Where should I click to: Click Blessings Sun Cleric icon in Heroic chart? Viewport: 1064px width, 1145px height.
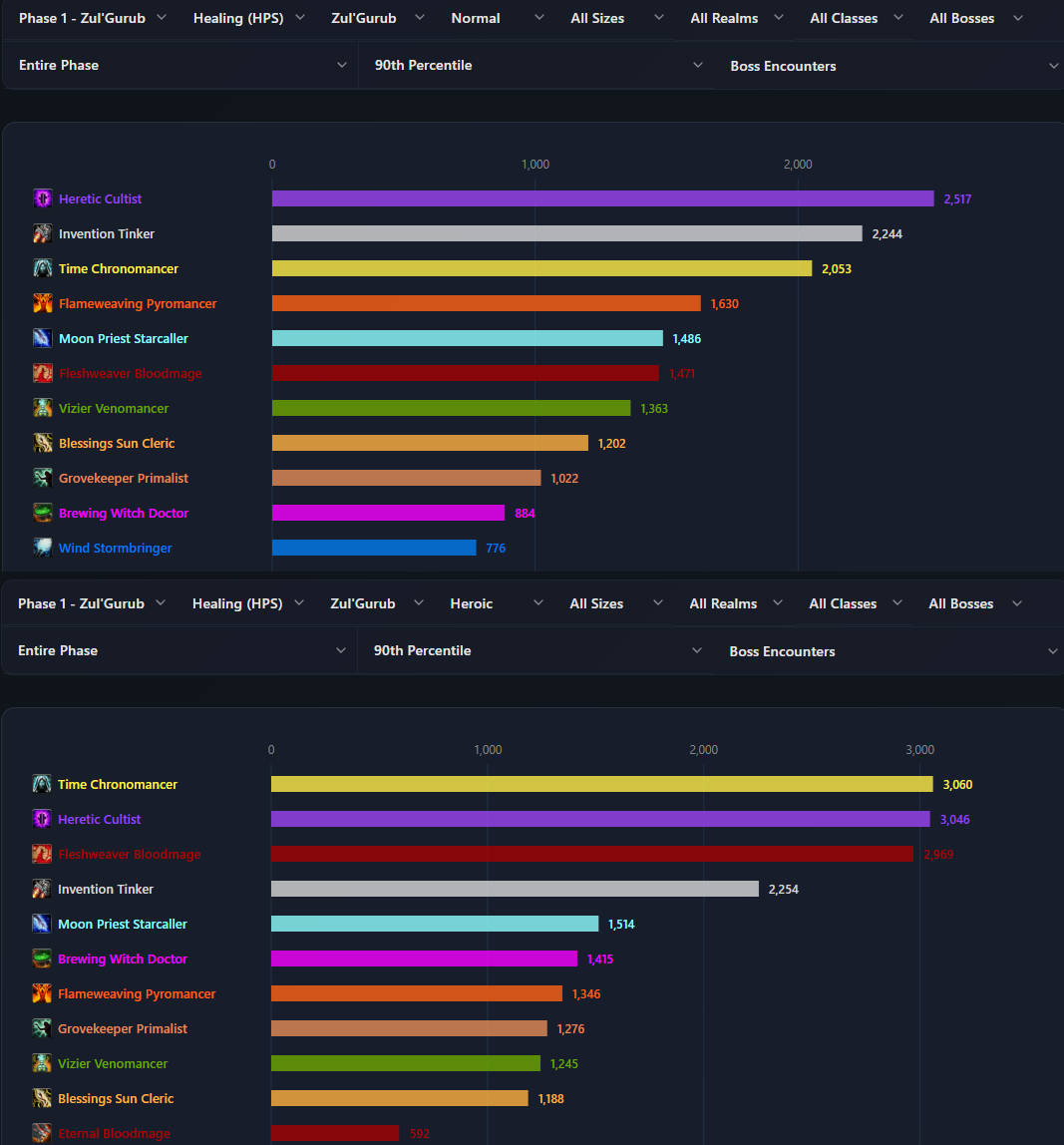[x=42, y=1098]
